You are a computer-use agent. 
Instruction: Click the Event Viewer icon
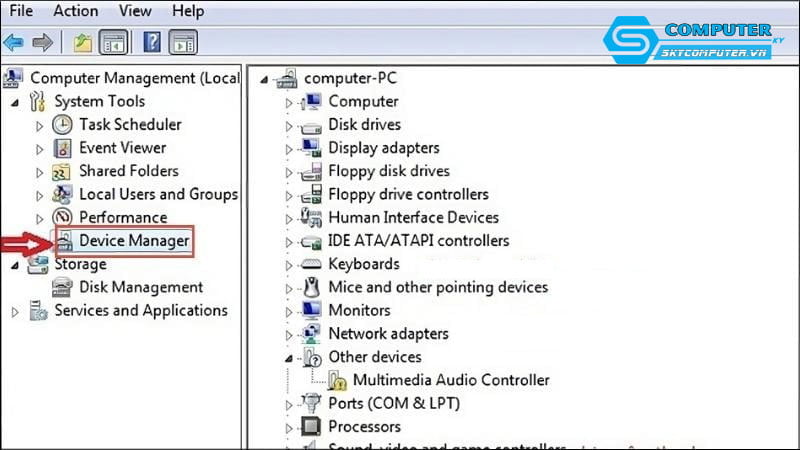tap(62, 148)
